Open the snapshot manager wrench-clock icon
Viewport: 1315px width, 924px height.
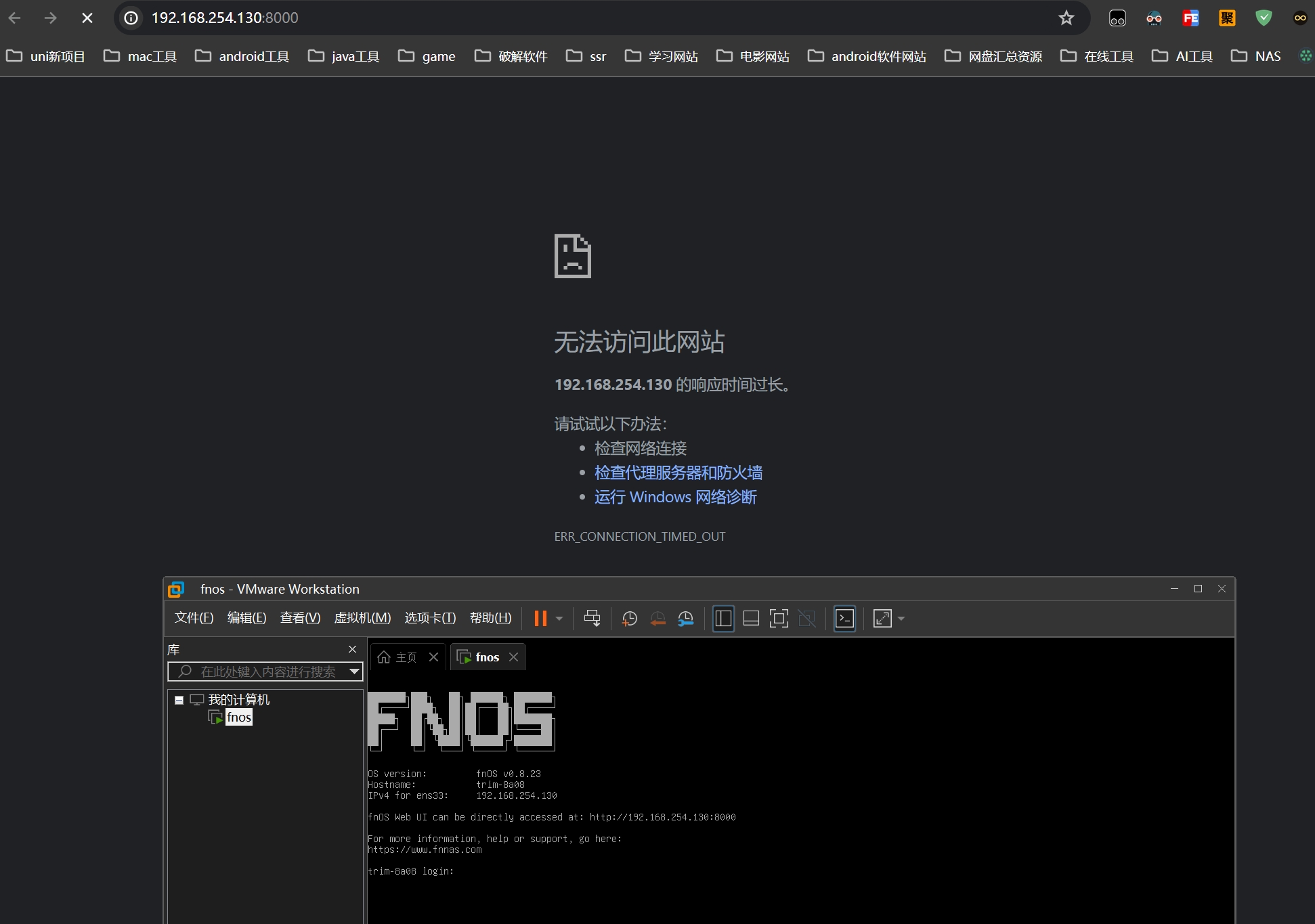(x=686, y=618)
